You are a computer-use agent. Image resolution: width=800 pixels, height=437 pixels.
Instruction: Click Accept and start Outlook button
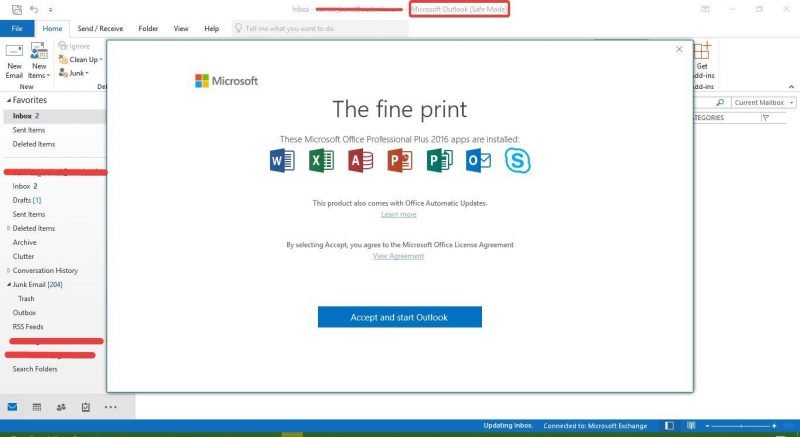coord(399,317)
